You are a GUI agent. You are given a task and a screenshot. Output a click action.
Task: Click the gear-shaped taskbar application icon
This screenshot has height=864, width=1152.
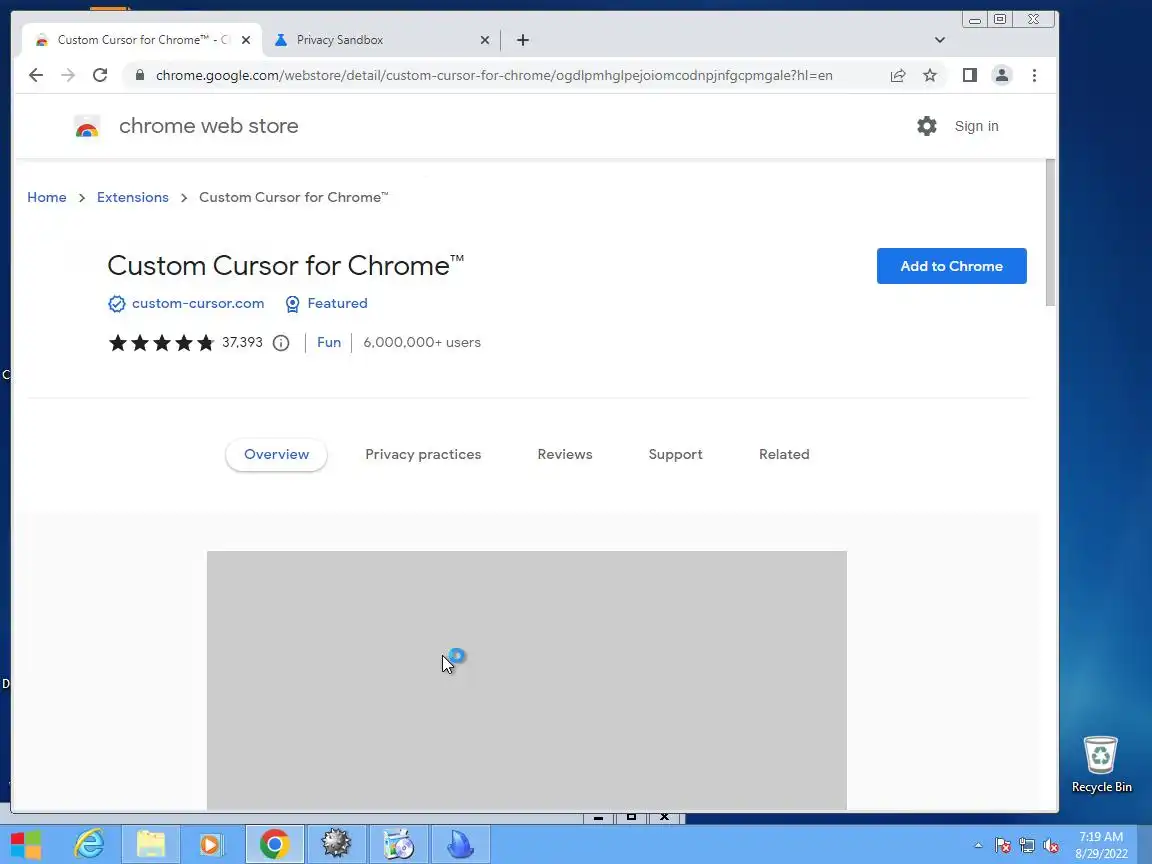pos(336,844)
